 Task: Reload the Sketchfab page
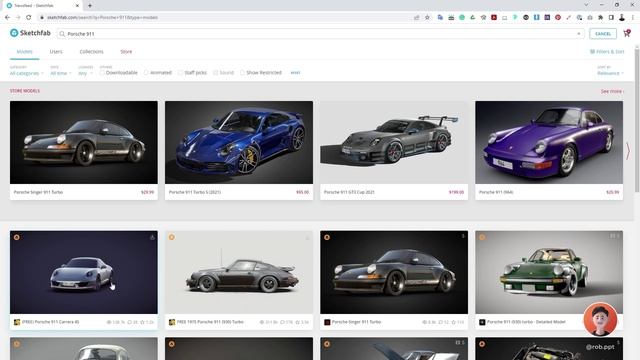coord(29,18)
